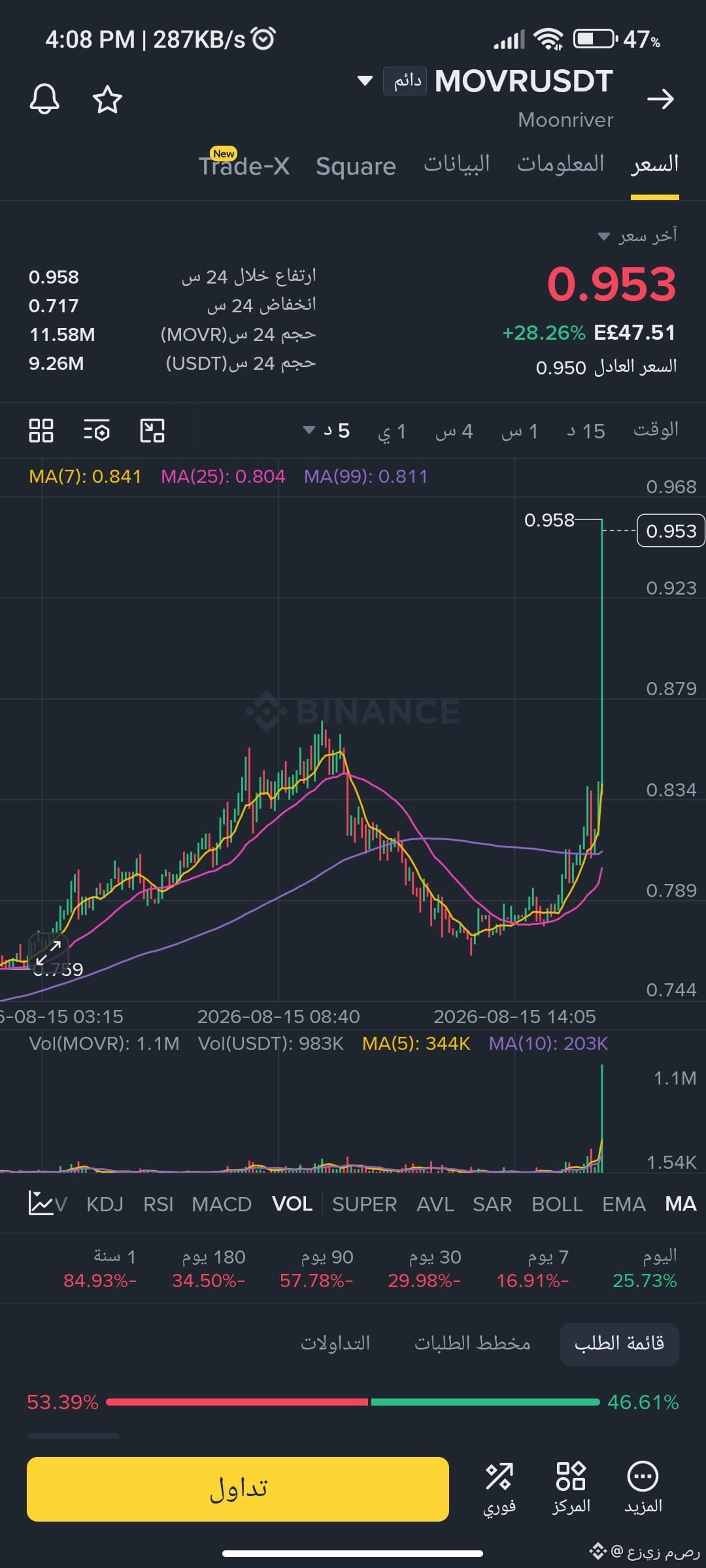706x1568 pixels.
Task: Tap the price alert bell icon
Action: [x=44, y=99]
